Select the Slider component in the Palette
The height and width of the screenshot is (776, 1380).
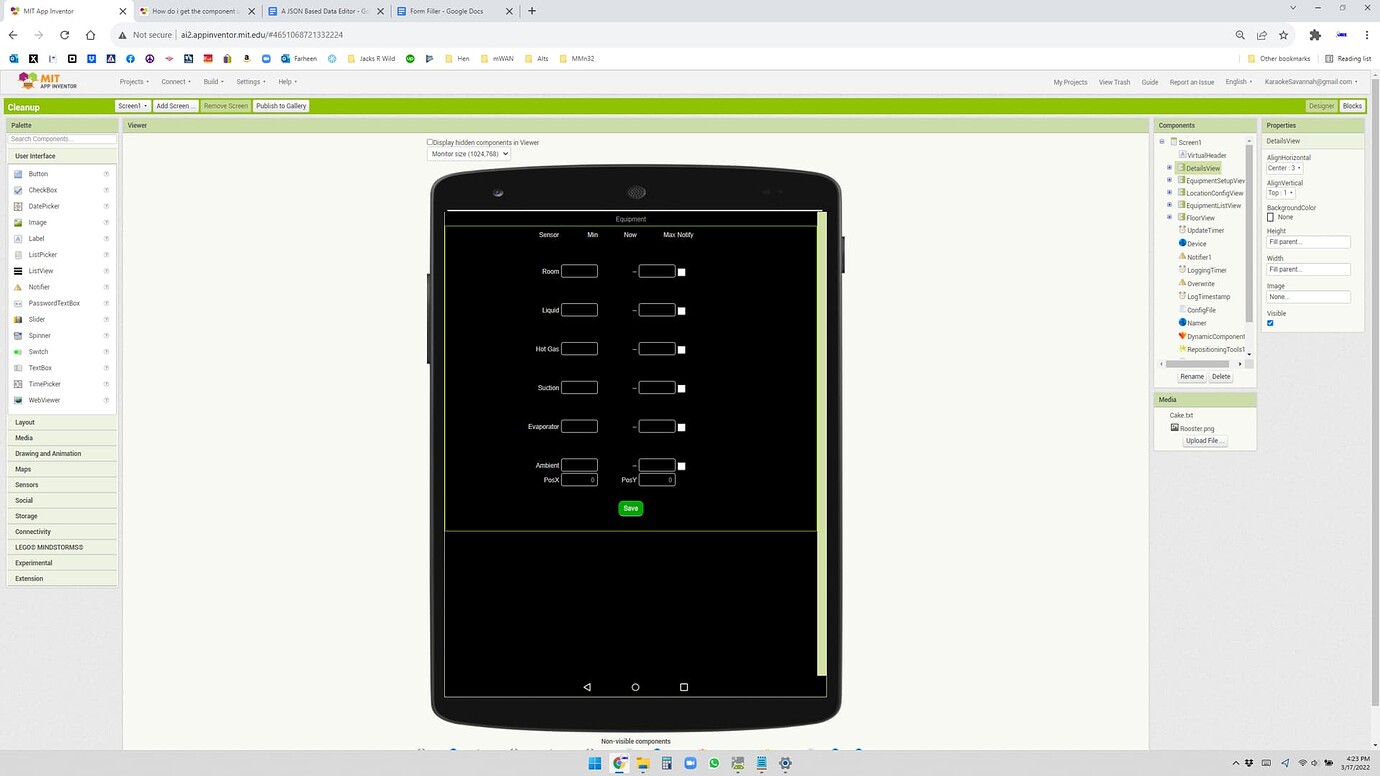36,319
